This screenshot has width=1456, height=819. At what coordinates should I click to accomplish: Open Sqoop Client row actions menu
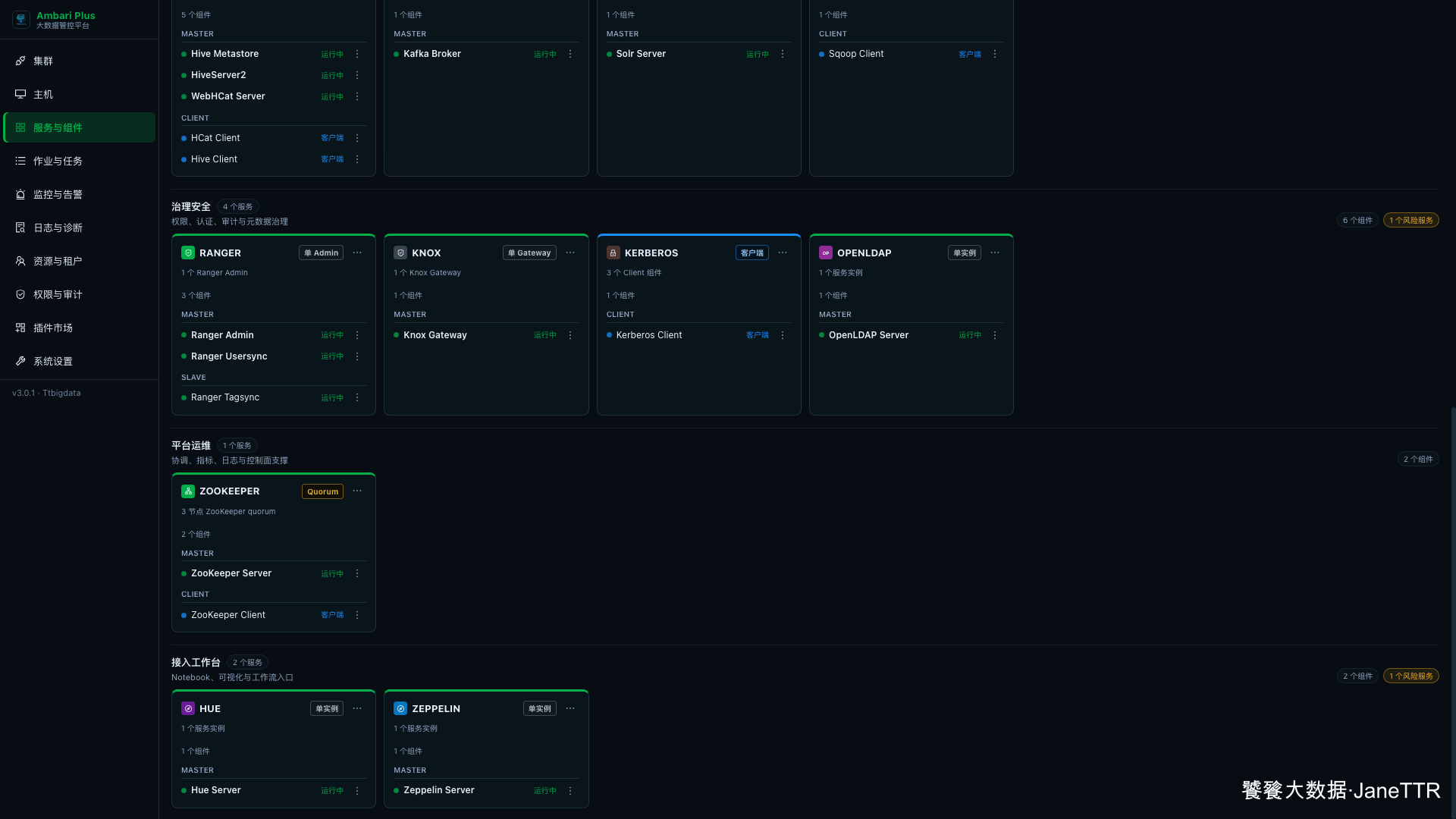coord(995,54)
